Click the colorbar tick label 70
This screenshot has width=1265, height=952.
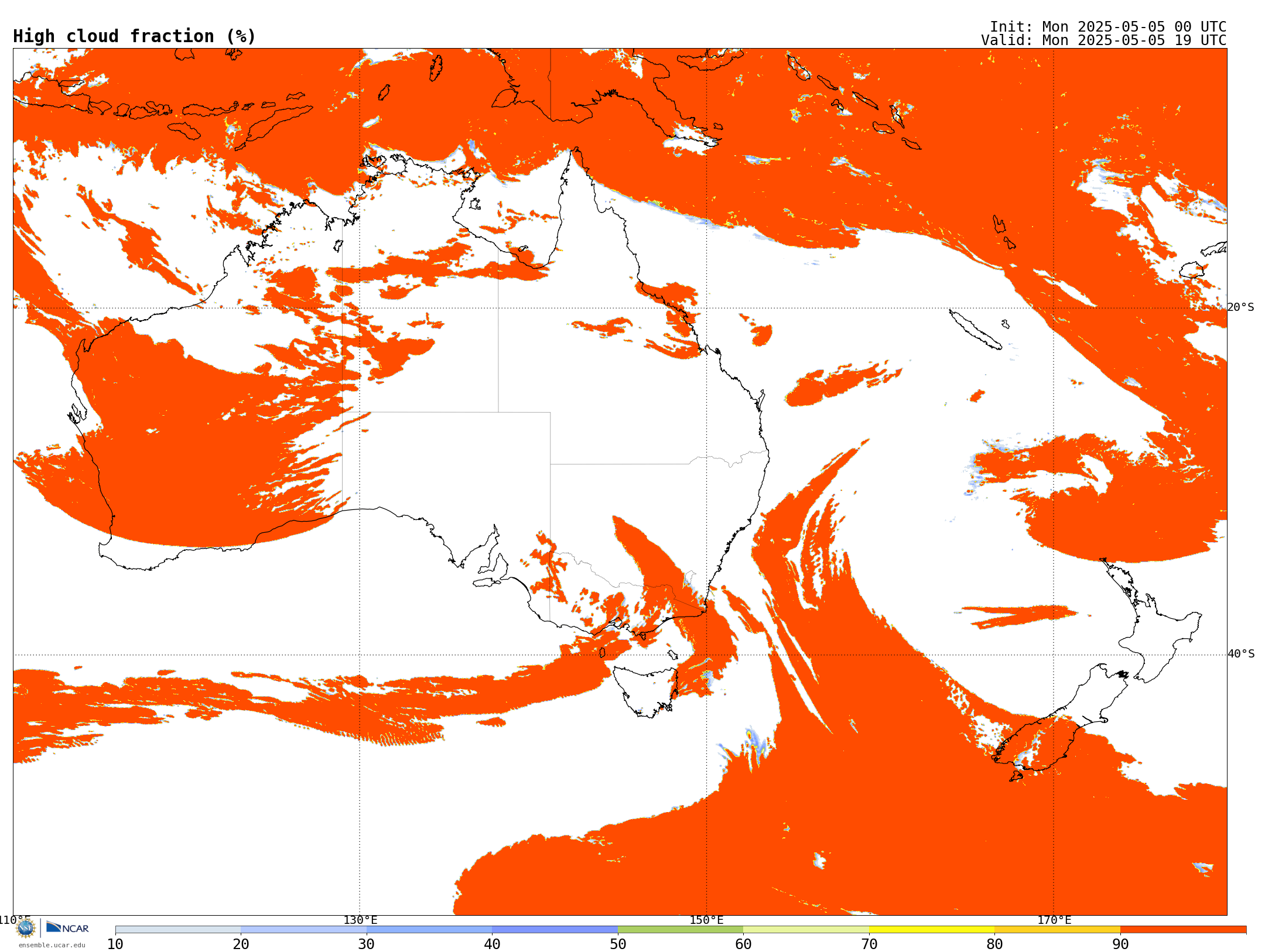[x=869, y=944]
